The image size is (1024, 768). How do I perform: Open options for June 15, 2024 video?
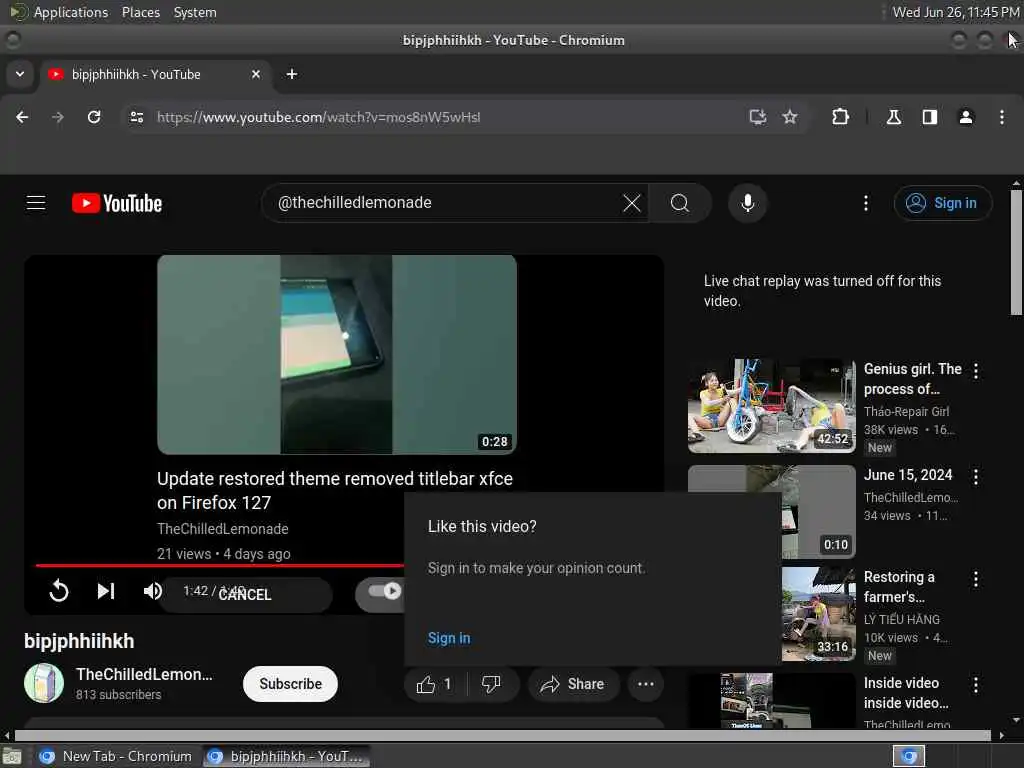tap(976, 477)
